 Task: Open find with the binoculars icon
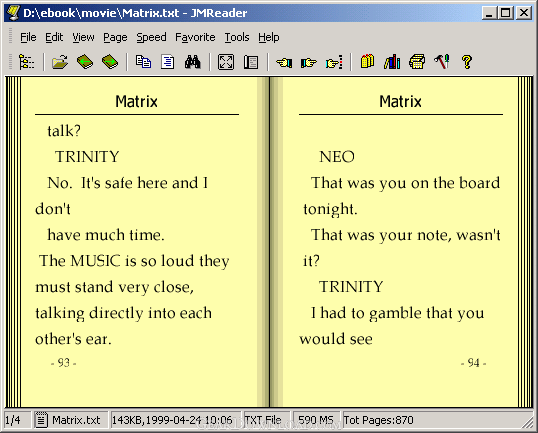click(193, 62)
